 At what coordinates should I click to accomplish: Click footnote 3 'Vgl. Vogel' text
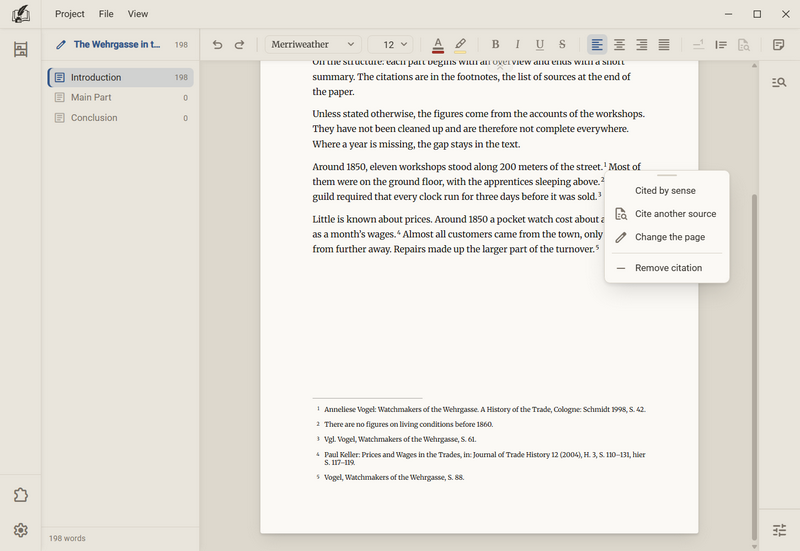click(400, 439)
